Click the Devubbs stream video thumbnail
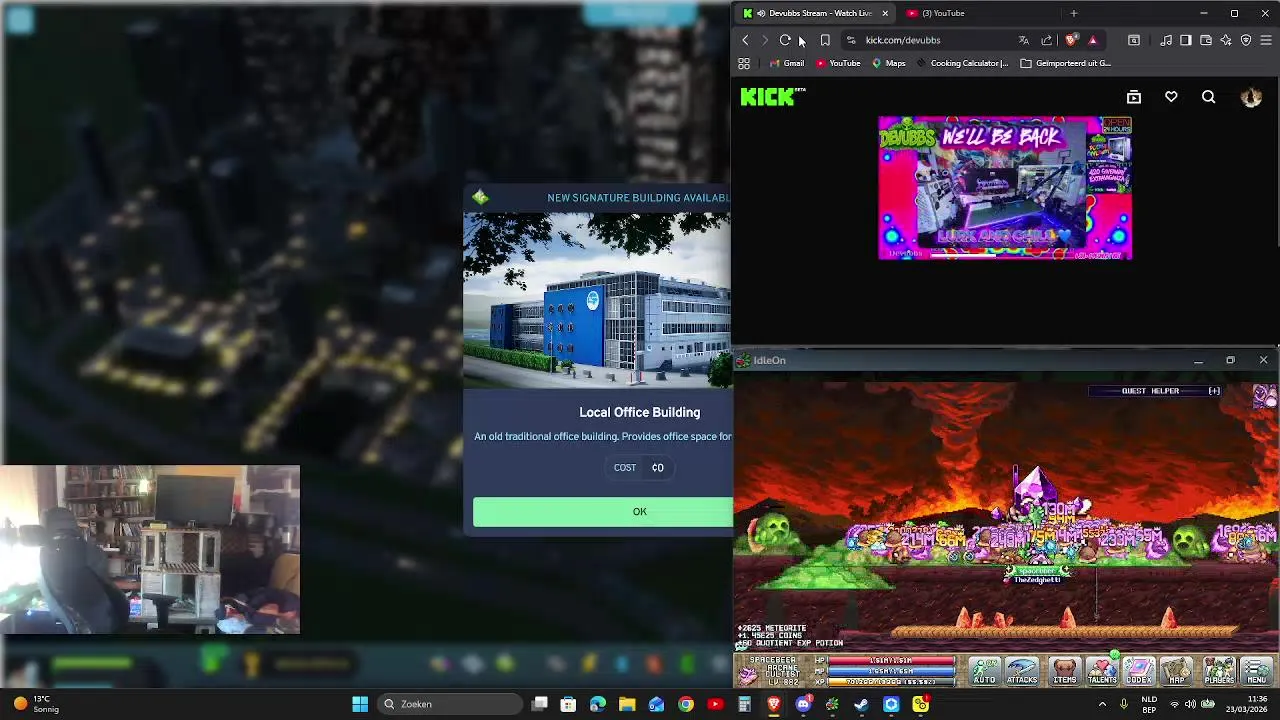This screenshot has height=720, width=1280. (1005, 188)
